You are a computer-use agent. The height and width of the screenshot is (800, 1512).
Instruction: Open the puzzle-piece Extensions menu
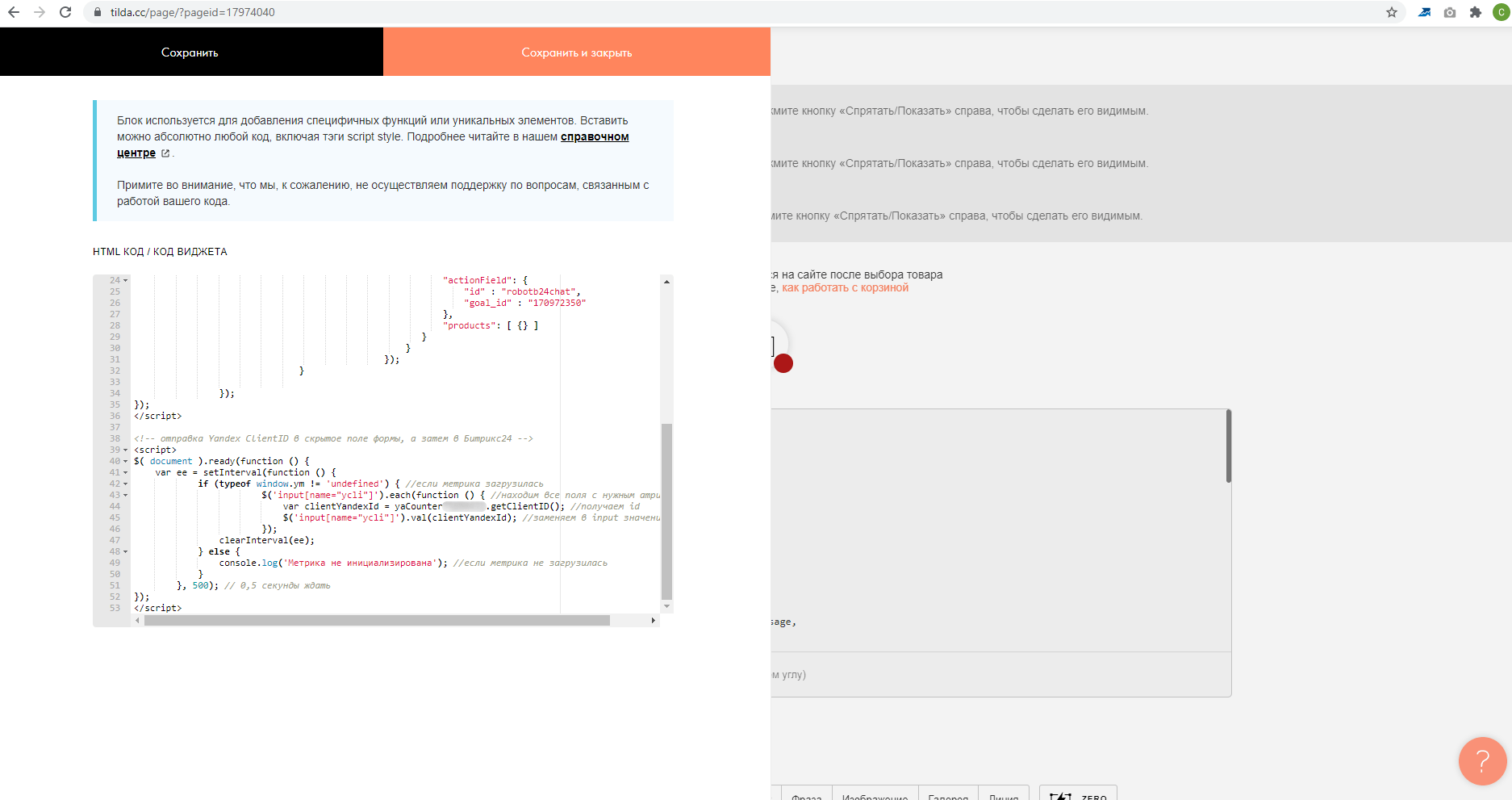click(x=1476, y=12)
